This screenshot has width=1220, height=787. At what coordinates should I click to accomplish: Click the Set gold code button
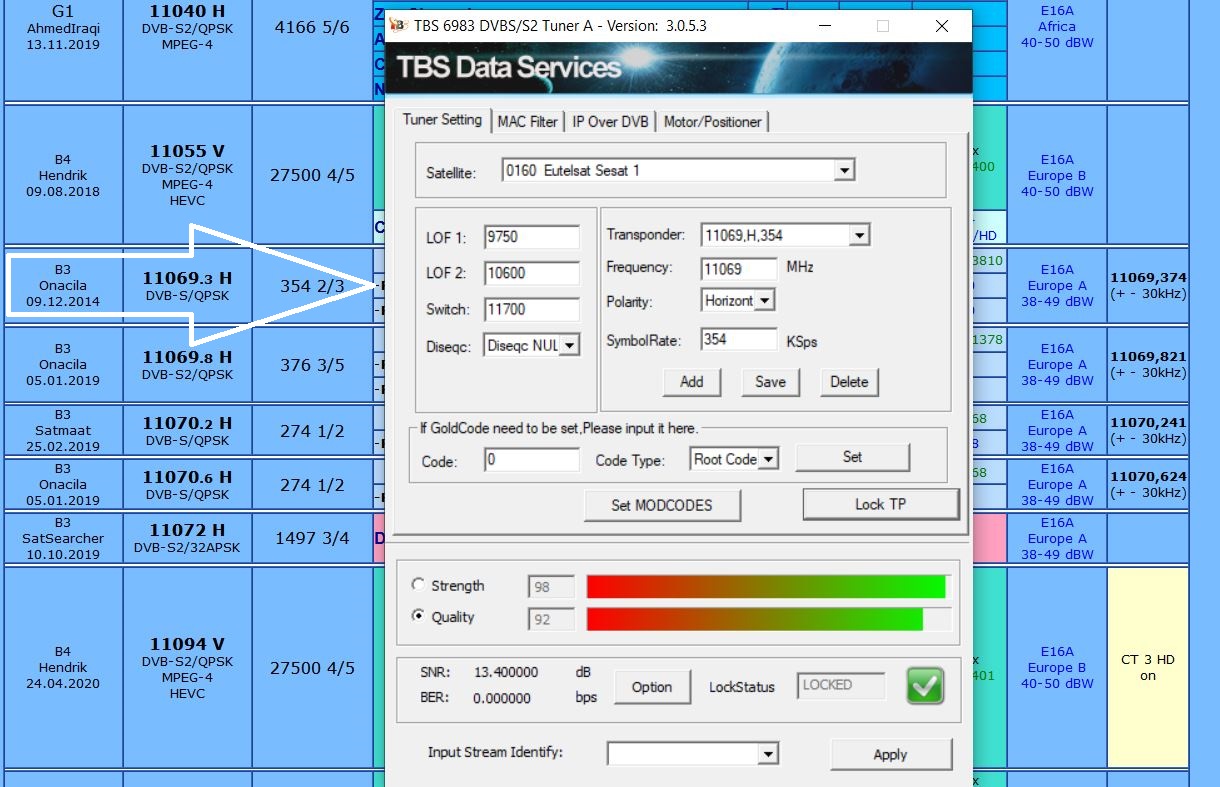coord(852,457)
